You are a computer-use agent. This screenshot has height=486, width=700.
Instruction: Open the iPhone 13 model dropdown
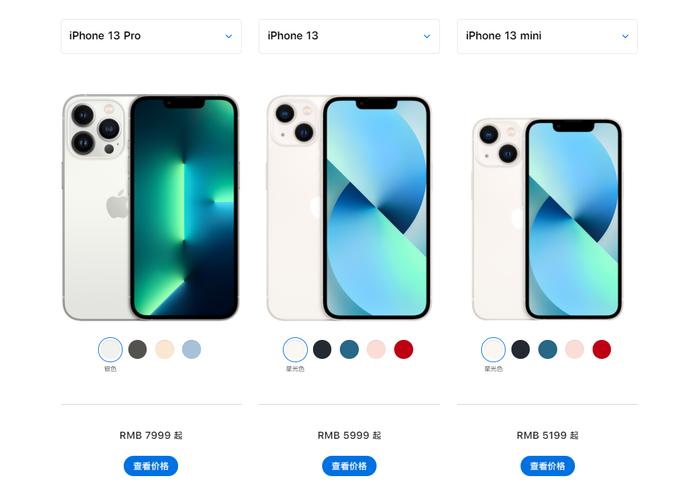pos(349,36)
